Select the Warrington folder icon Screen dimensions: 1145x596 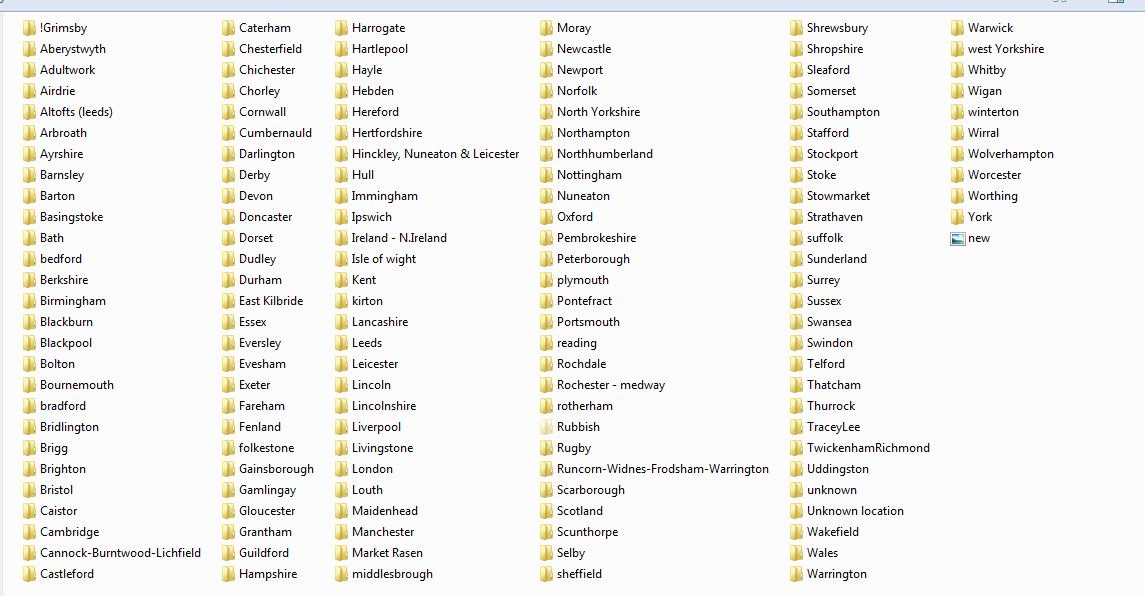coord(796,574)
